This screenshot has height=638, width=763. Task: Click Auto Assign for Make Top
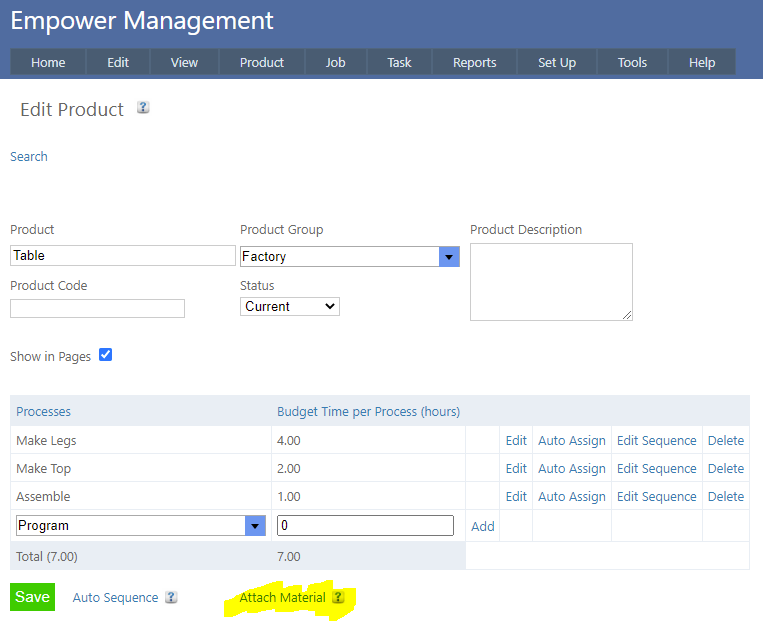pos(571,468)
